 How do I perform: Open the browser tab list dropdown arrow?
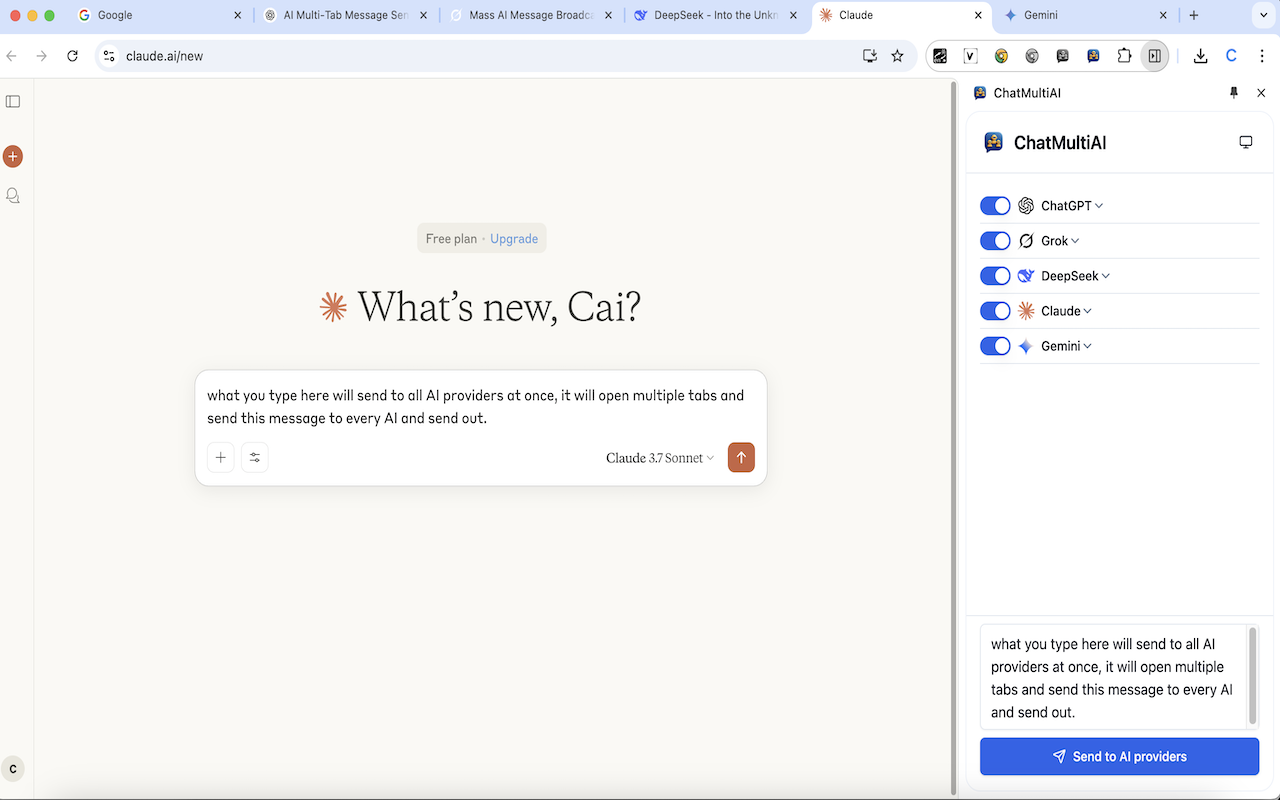(1264, 16)
